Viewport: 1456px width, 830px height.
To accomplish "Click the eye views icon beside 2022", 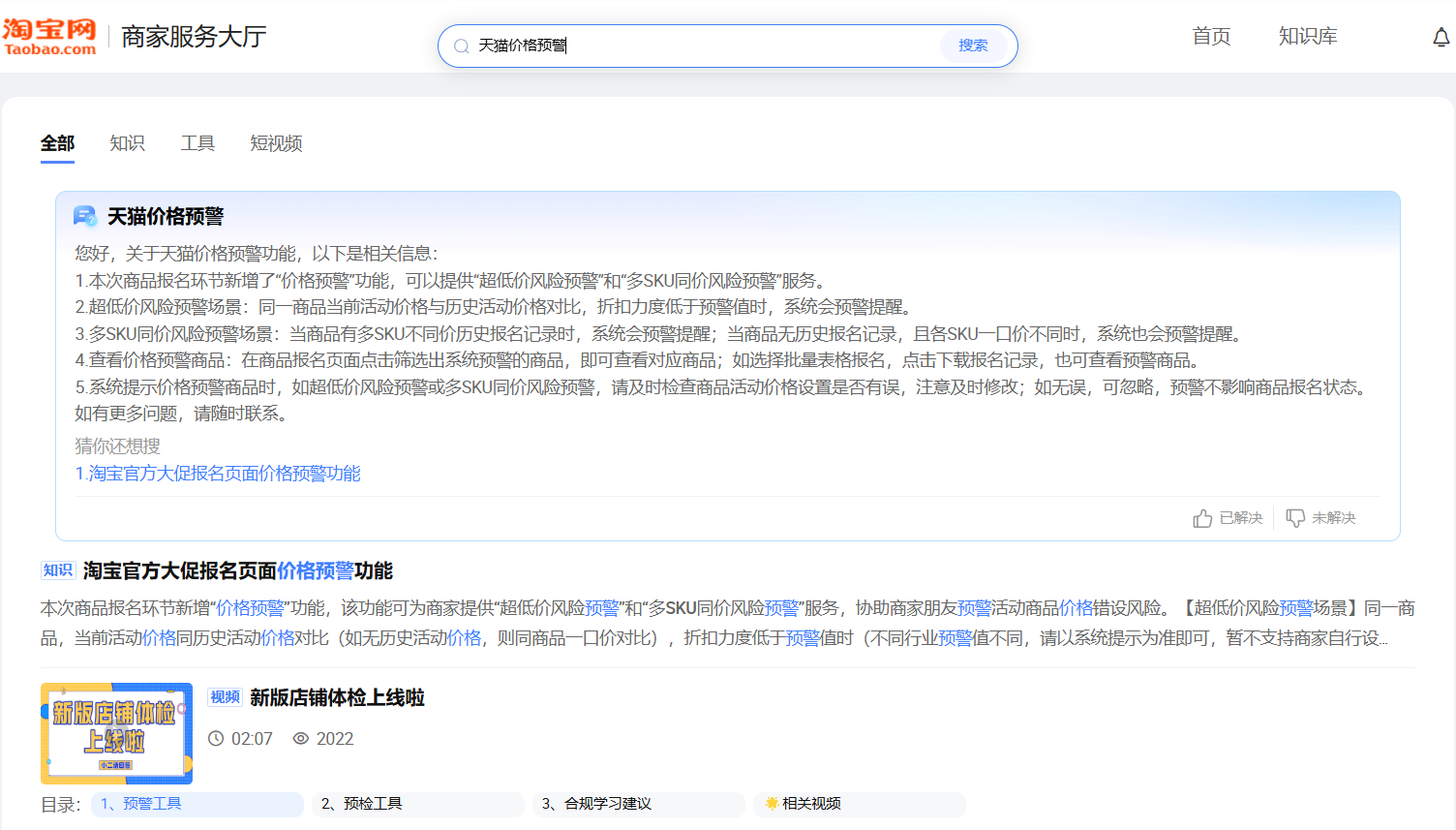I will pyautogui.click(x=301, y=738).
